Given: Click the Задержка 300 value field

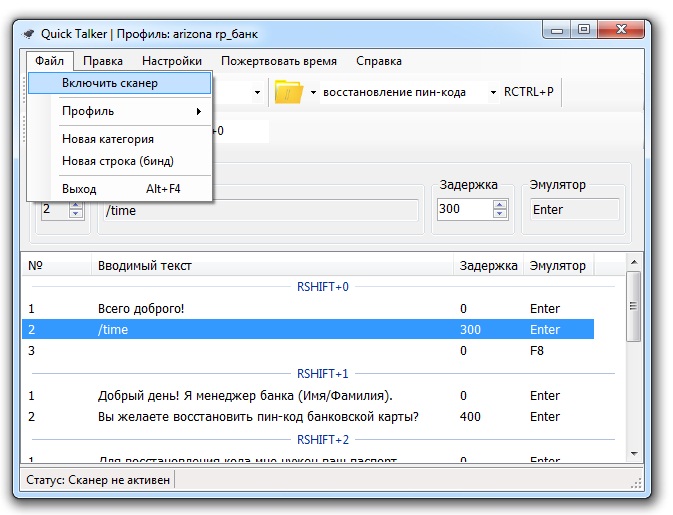Looking at the screenshot, I should coord(465,209).
